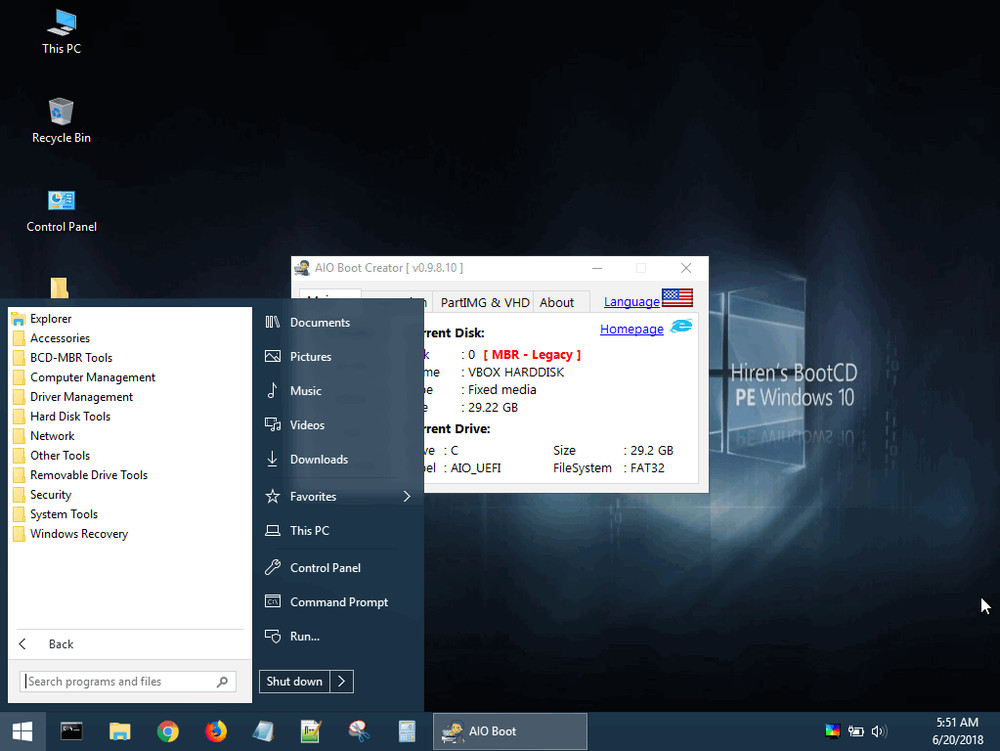This screenshot has height=751, width=1000.
Task: Open Control Panel from the desktop
Action: pyautogui.click(x=61, y=201)
